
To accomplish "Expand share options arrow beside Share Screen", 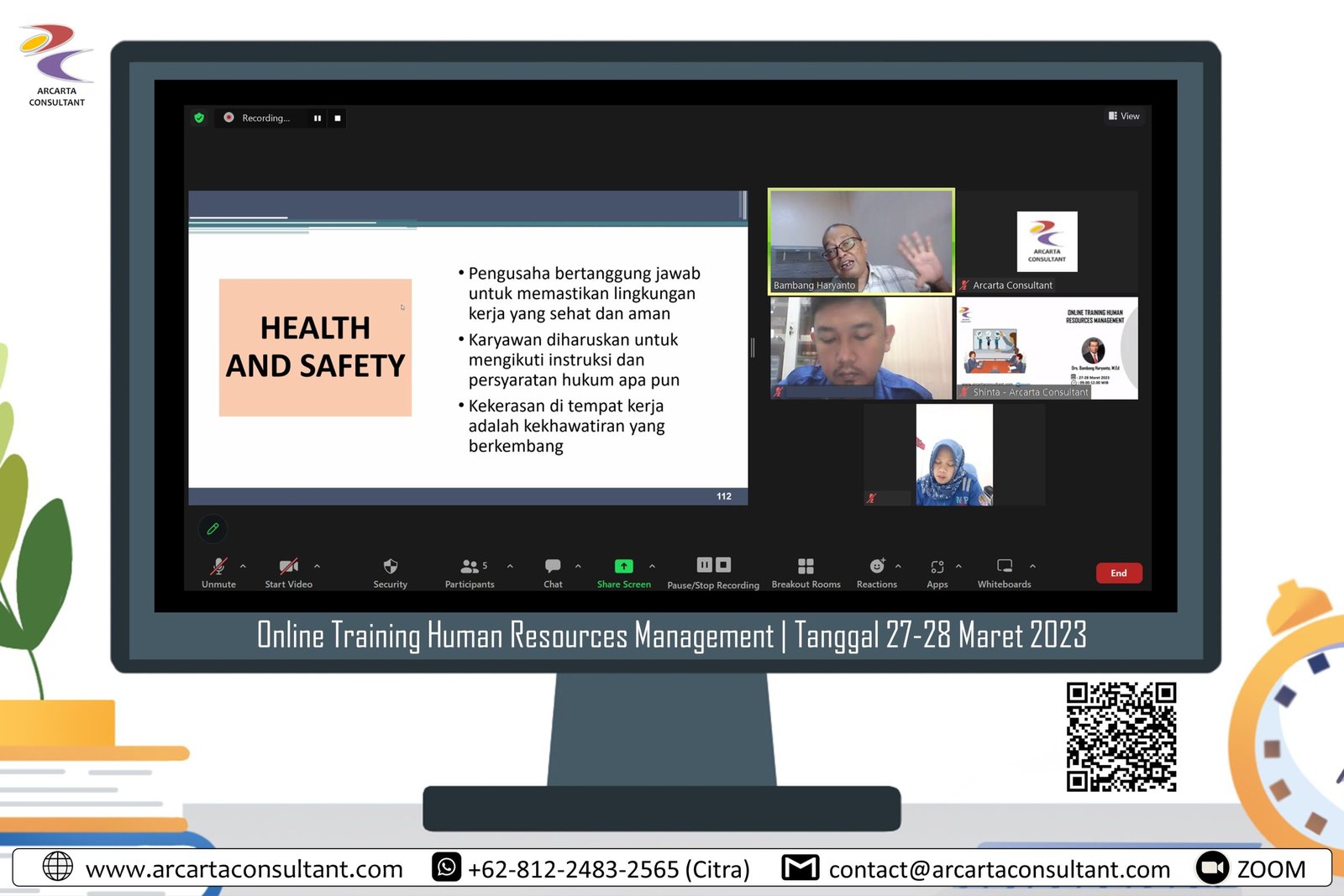I will point(652,567).
